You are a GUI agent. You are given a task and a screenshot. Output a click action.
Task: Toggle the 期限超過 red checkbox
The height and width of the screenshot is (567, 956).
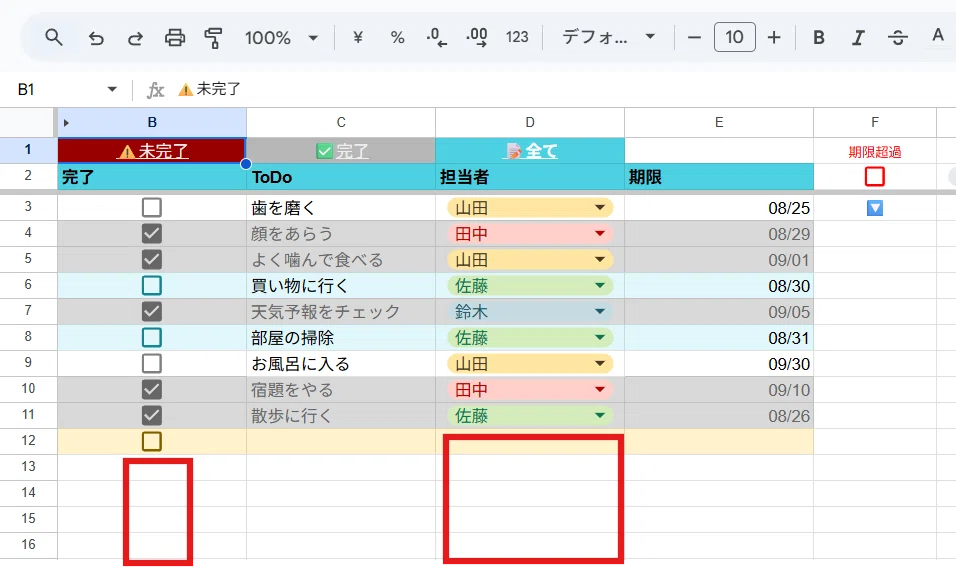pos(875,177)
